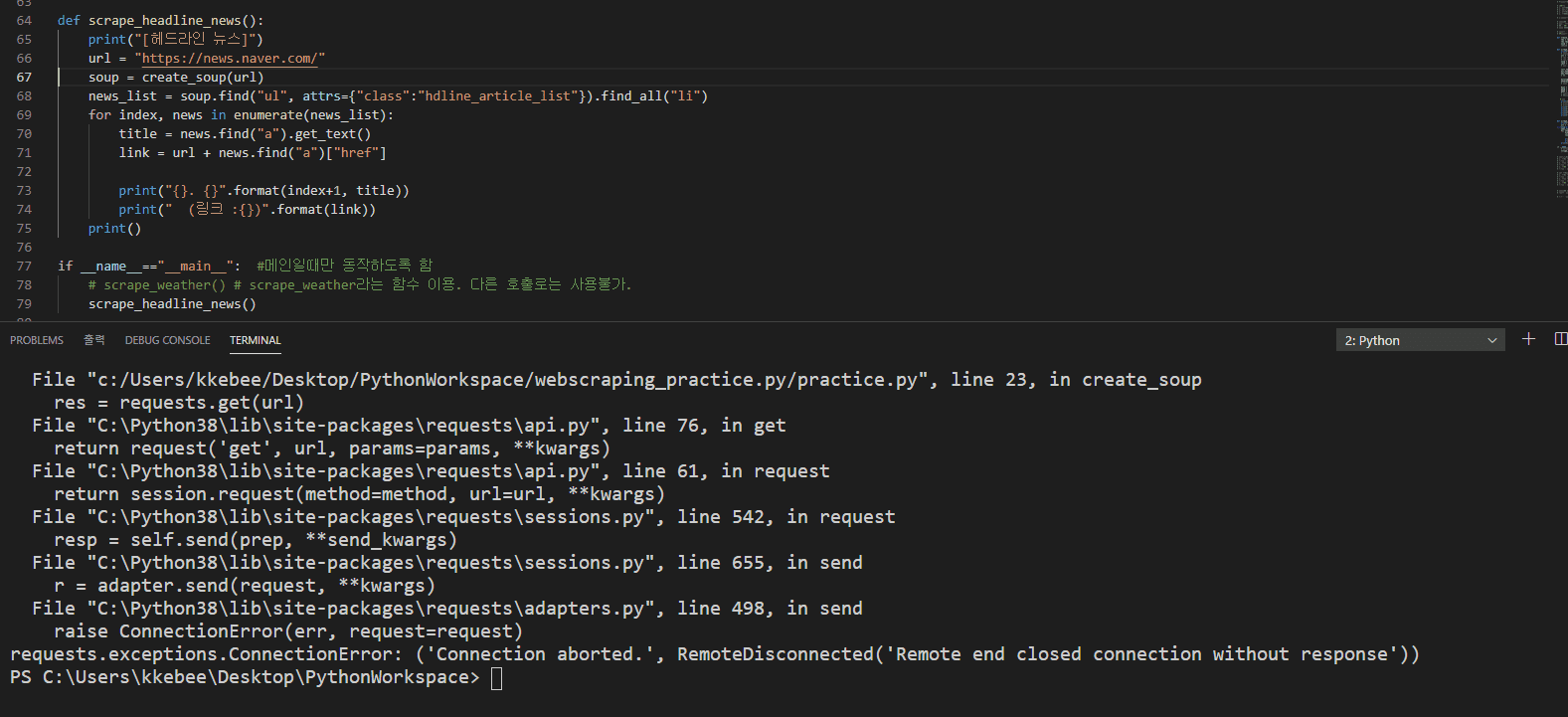
Task: Click the api.py line 61 traceback path
Action: point(348,471)
